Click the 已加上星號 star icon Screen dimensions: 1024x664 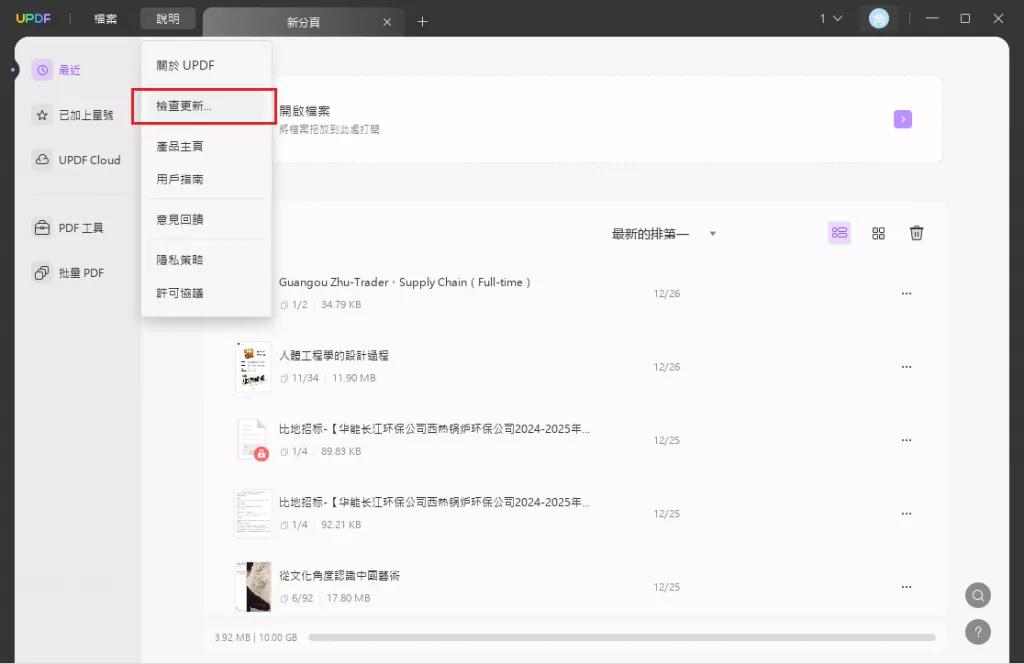pos(42,115)
